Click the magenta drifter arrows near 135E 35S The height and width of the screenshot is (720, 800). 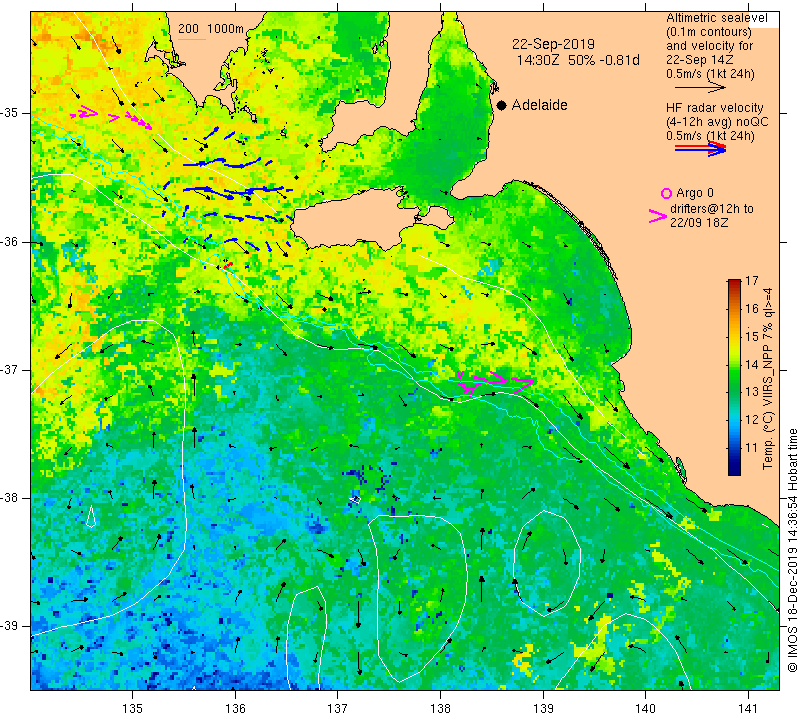[111, 117]
